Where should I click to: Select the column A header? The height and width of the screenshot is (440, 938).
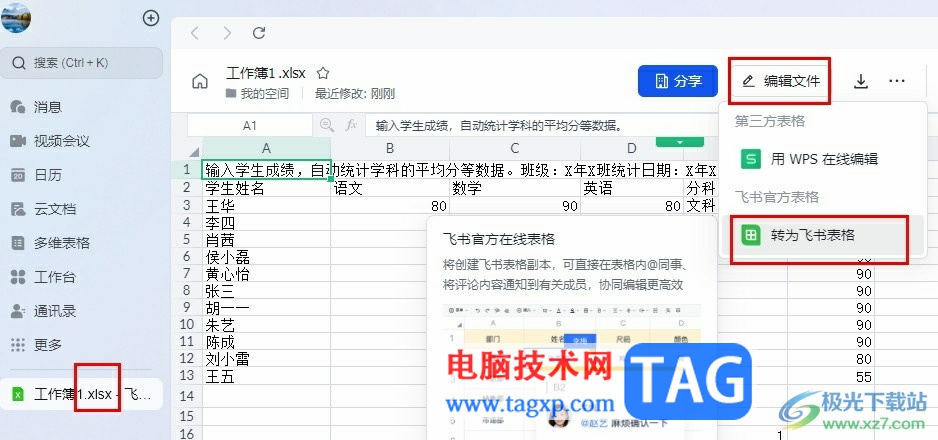tap(266, 148)
